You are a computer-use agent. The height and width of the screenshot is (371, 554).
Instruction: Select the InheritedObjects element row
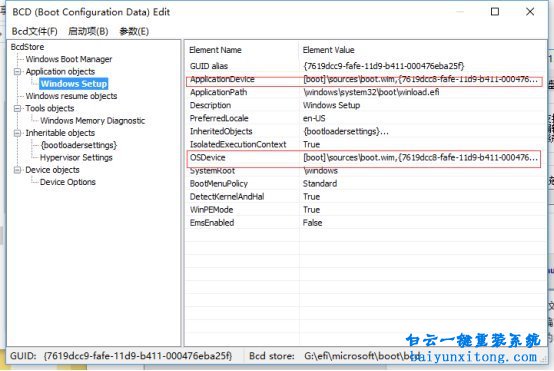pos(365,131)
